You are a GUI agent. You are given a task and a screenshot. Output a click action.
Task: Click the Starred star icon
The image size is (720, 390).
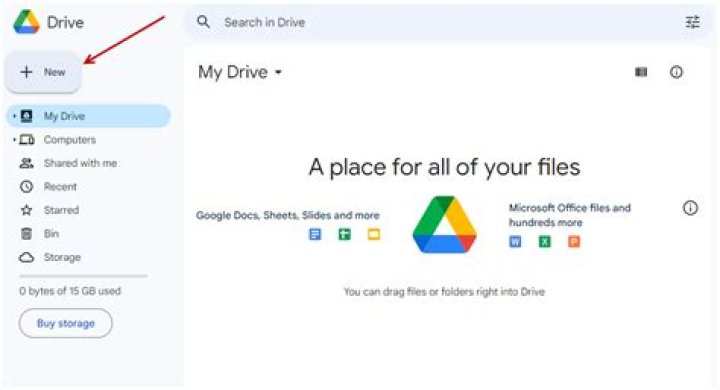(27, 210)
